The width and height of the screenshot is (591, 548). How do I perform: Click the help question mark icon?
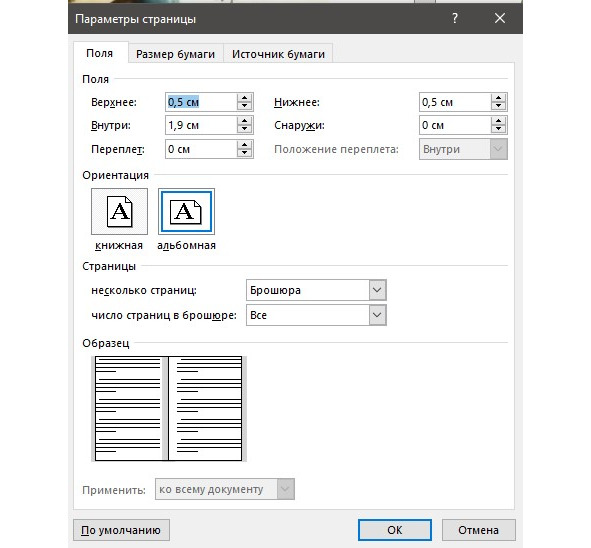click(455, 18)
